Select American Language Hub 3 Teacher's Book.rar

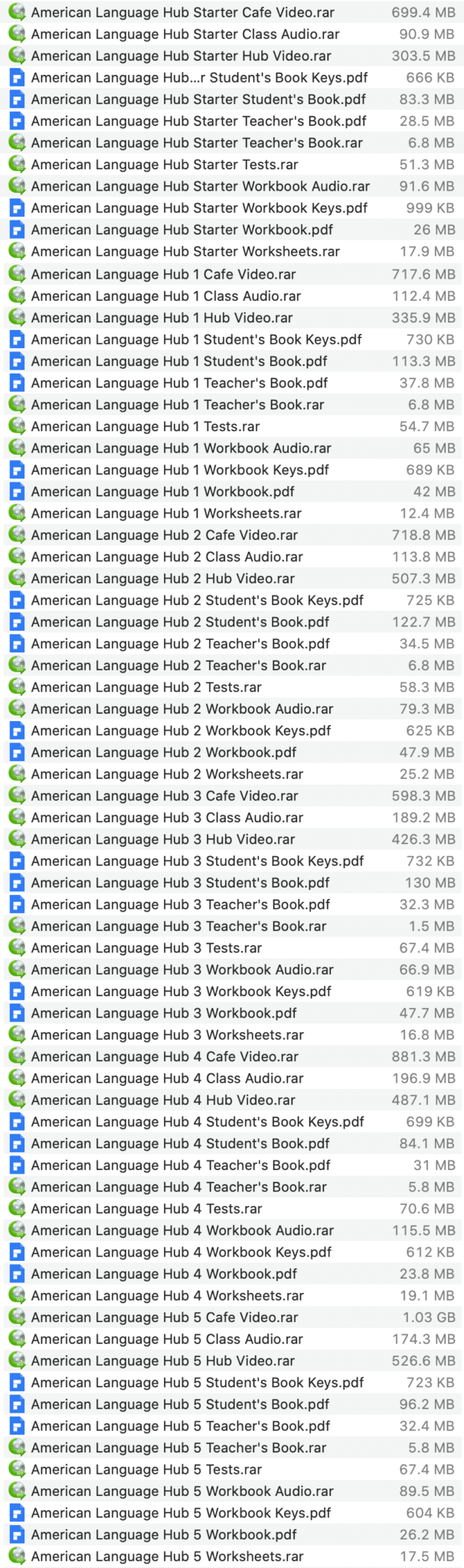[178, 926]
